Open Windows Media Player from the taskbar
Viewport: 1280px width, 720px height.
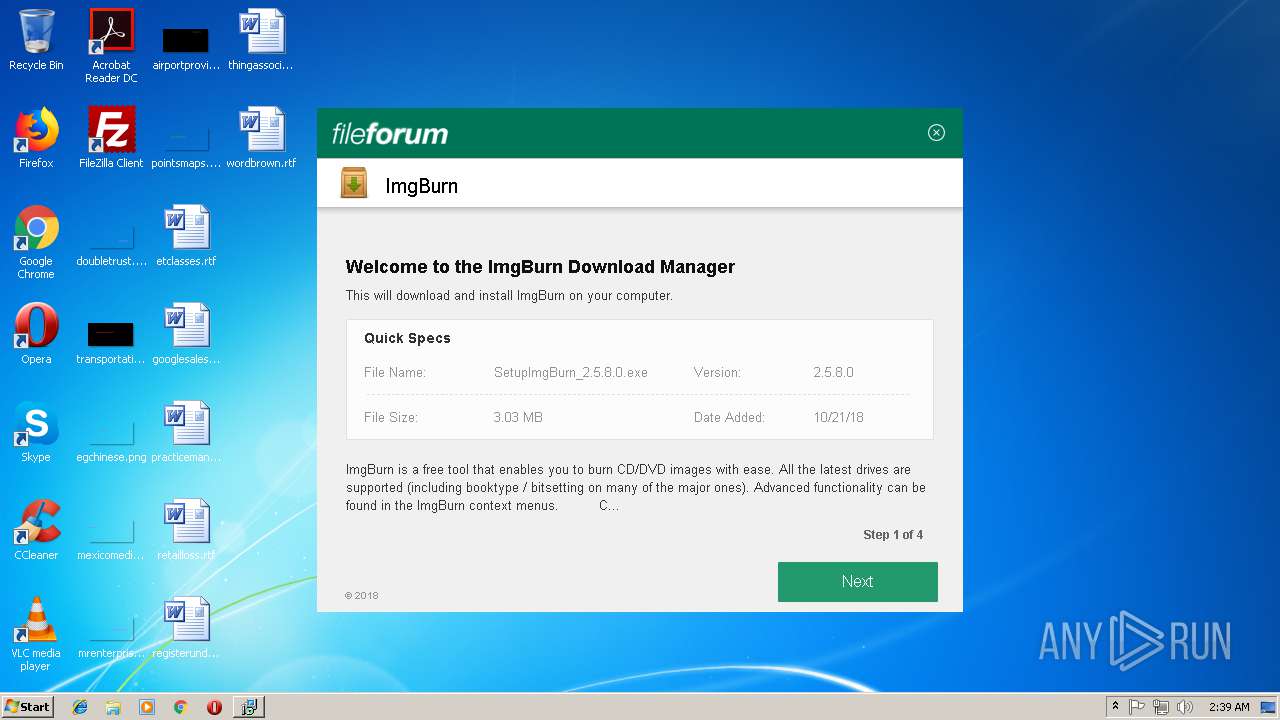(x=147, y=707)
